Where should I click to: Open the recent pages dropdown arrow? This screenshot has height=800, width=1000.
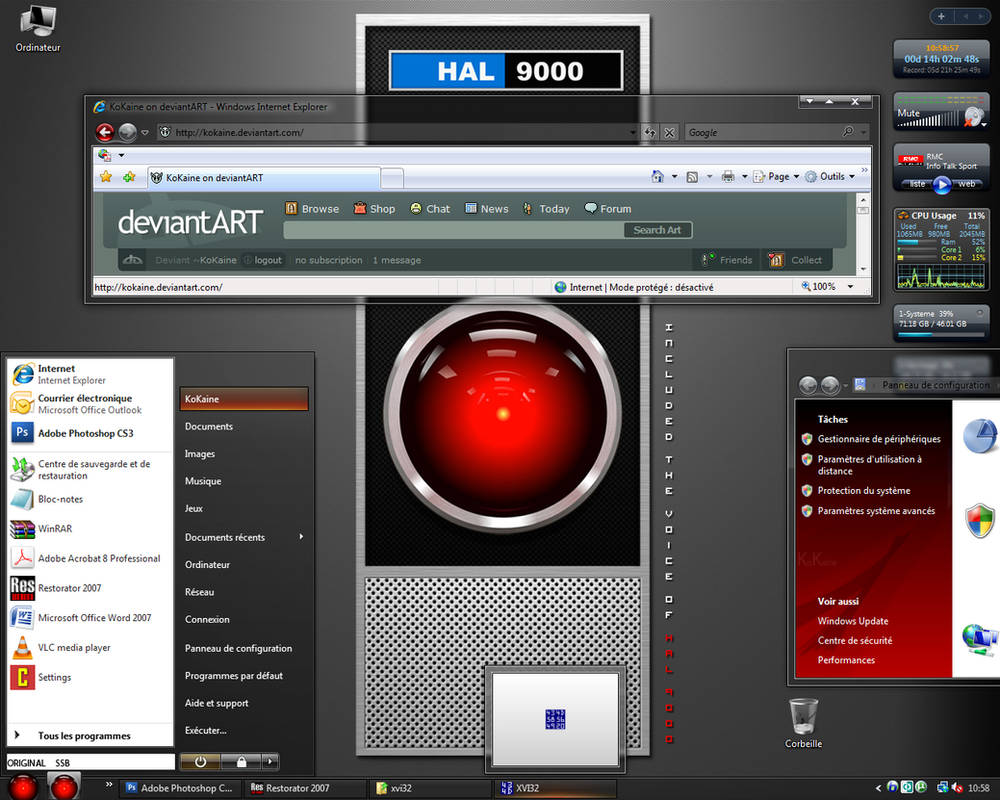pyautogui.click(x=145, y=133)
